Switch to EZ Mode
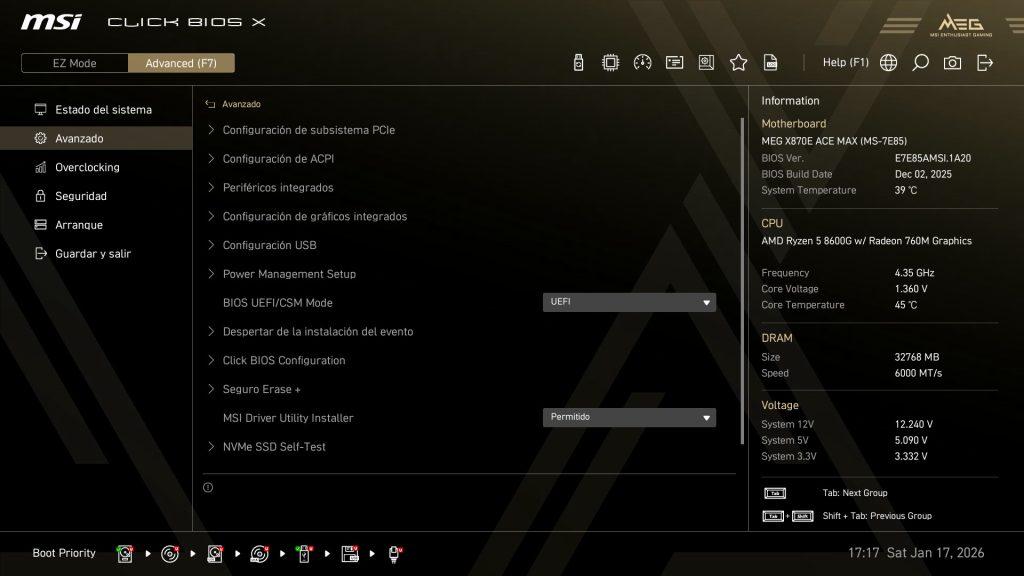The image size is (1024, 576). point(74,63)
